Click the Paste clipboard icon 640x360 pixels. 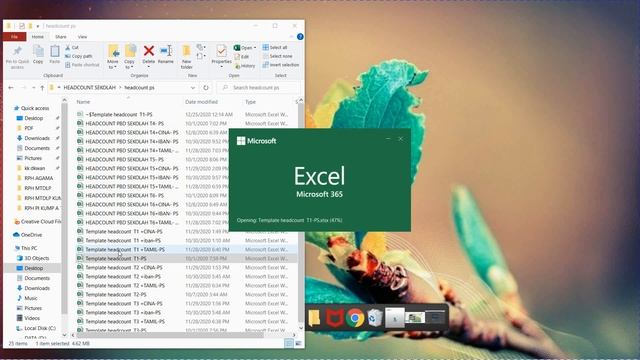click(55, 52)
